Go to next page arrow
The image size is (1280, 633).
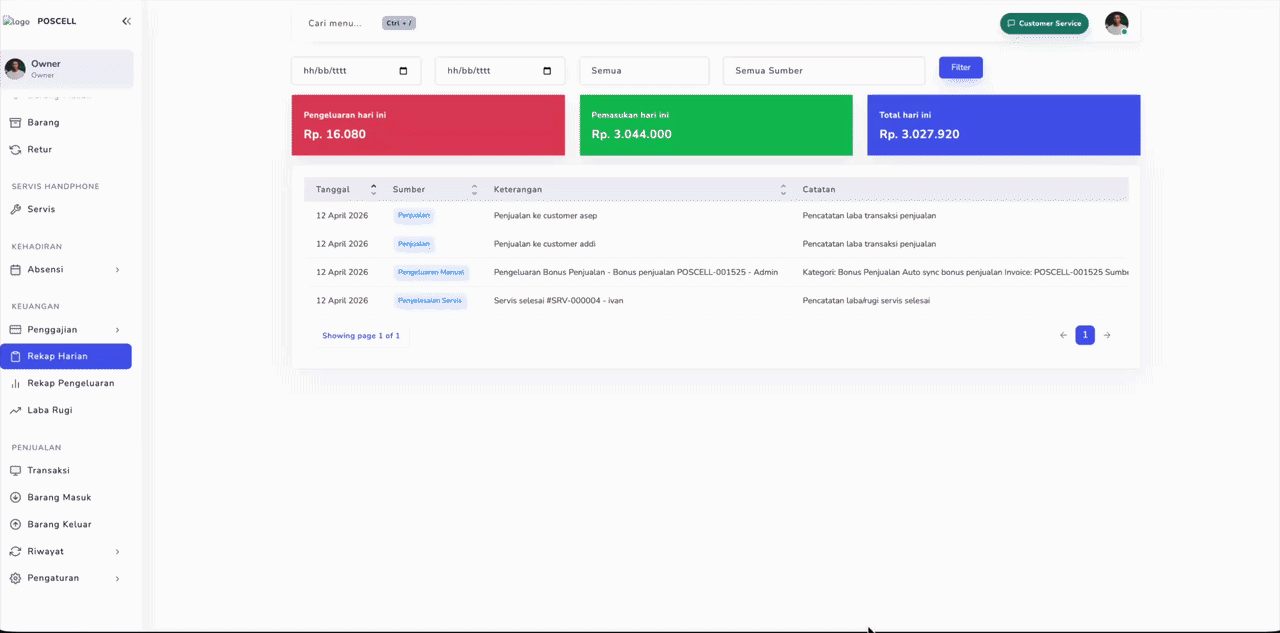pyautogui.click(x=1107, y=336)
